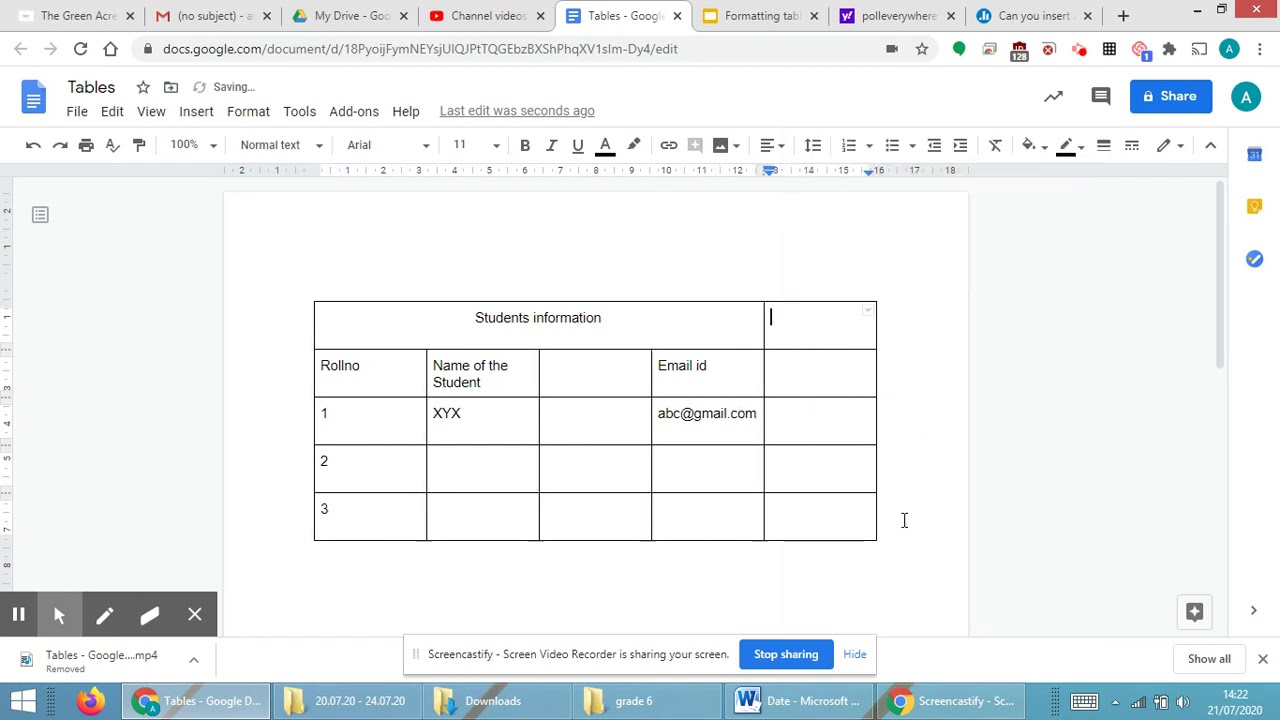Open the text color picker
The width and height of the screenshot is (1280, 720).
point(605,146)
